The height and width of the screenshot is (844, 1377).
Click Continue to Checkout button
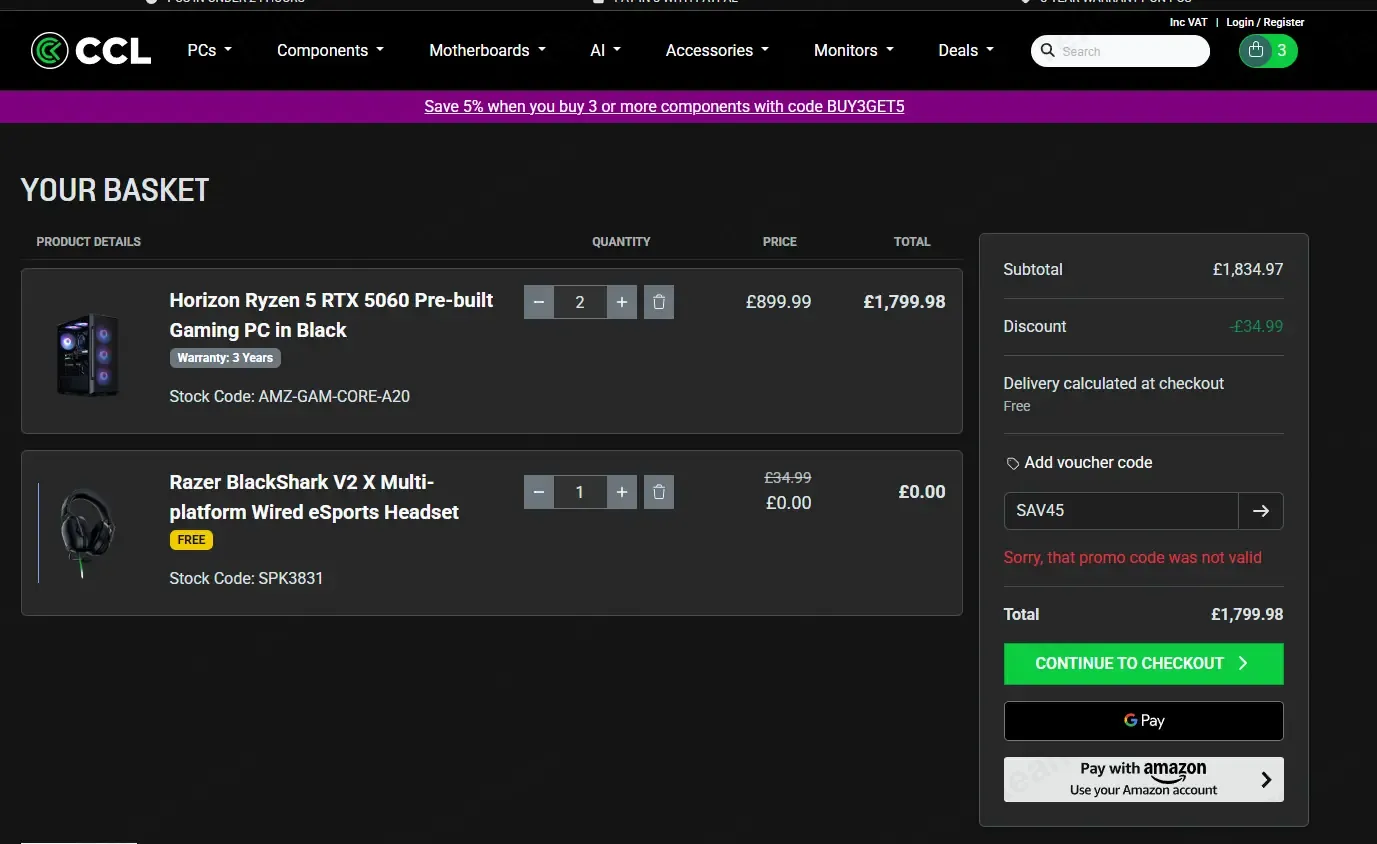point(1143,664)
